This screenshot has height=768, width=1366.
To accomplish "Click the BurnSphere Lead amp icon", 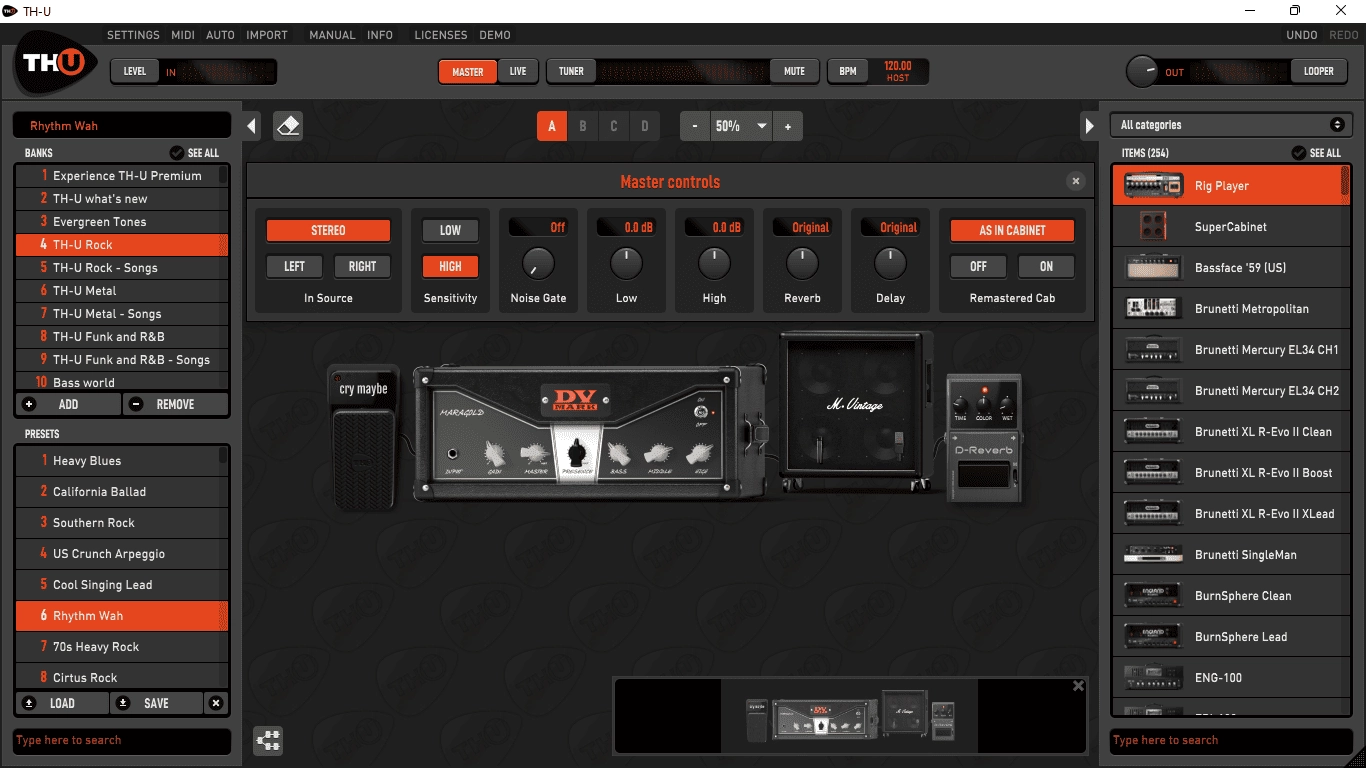I will [x=1153, y=636].
